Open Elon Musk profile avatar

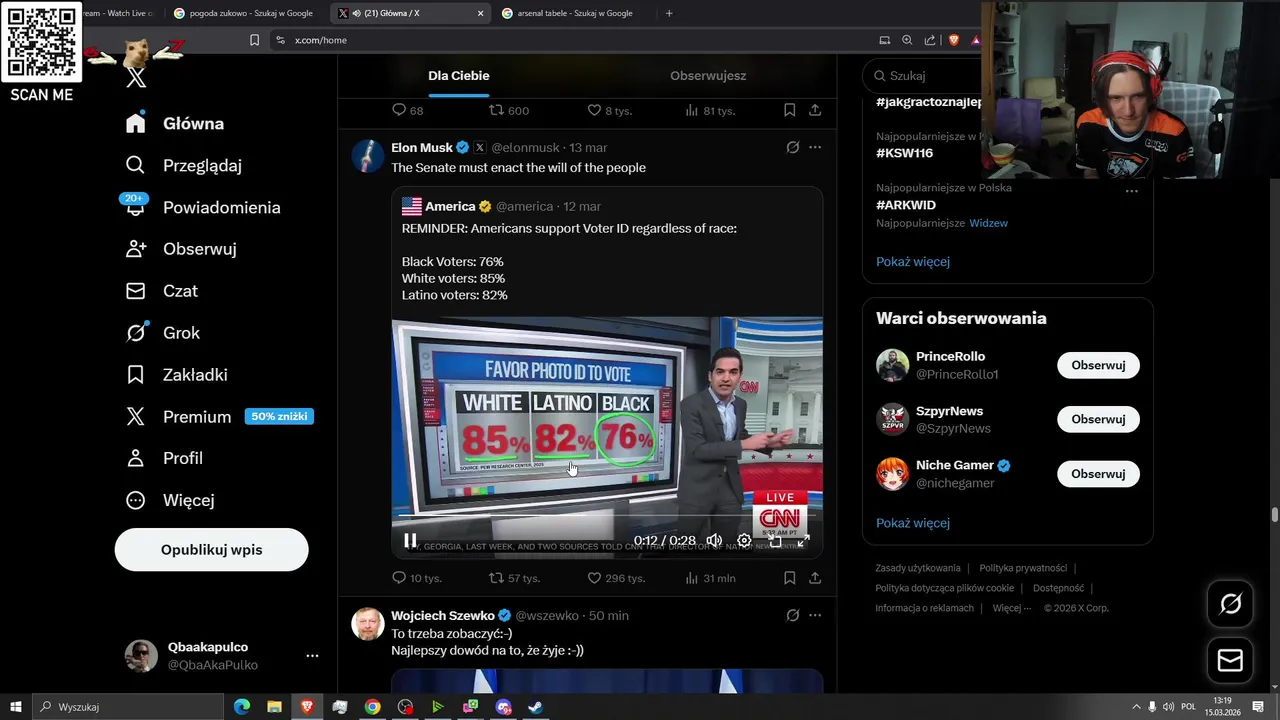click(x=368, y=156)
